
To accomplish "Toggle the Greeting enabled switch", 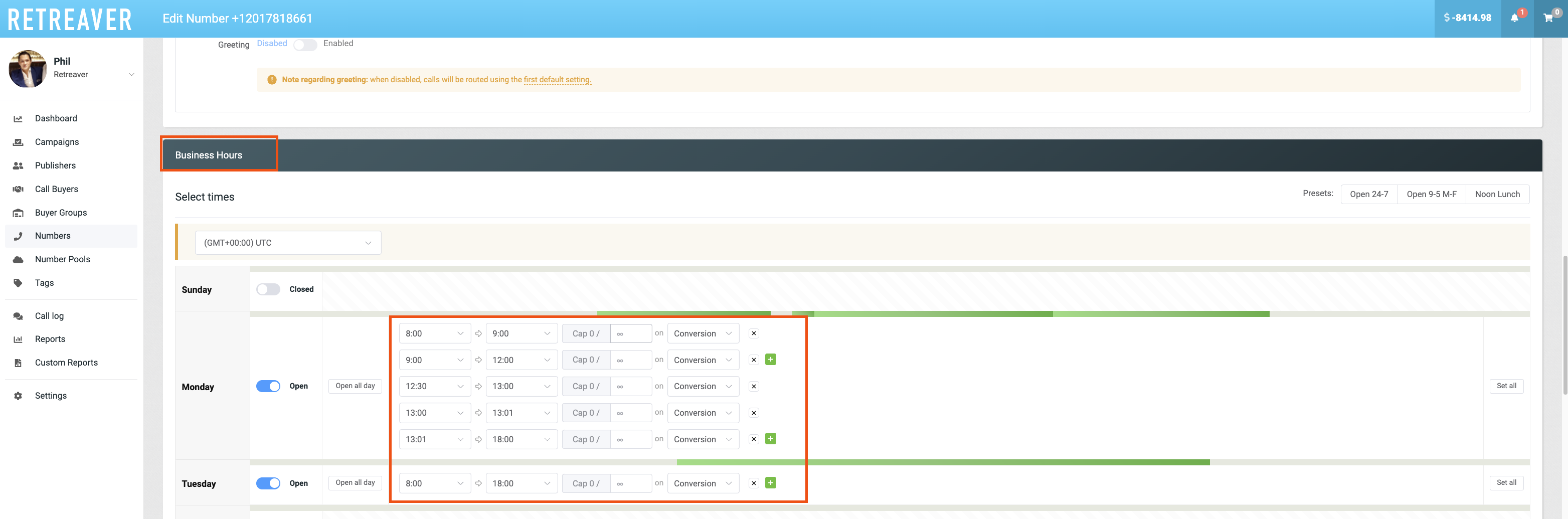I will coord(305,45).
